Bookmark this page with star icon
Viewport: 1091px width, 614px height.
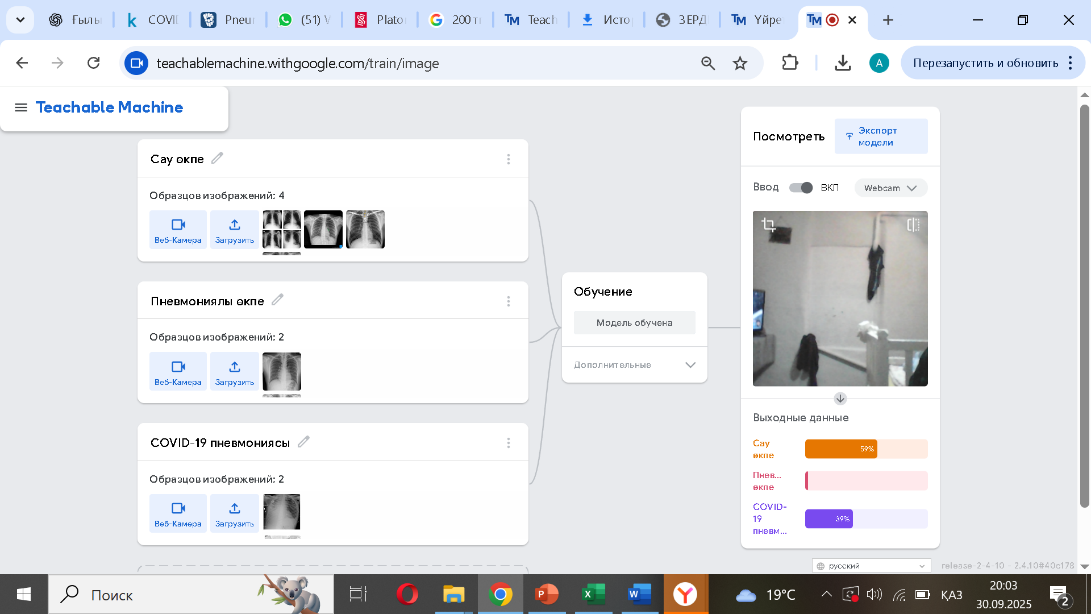(x=740, y=63)
